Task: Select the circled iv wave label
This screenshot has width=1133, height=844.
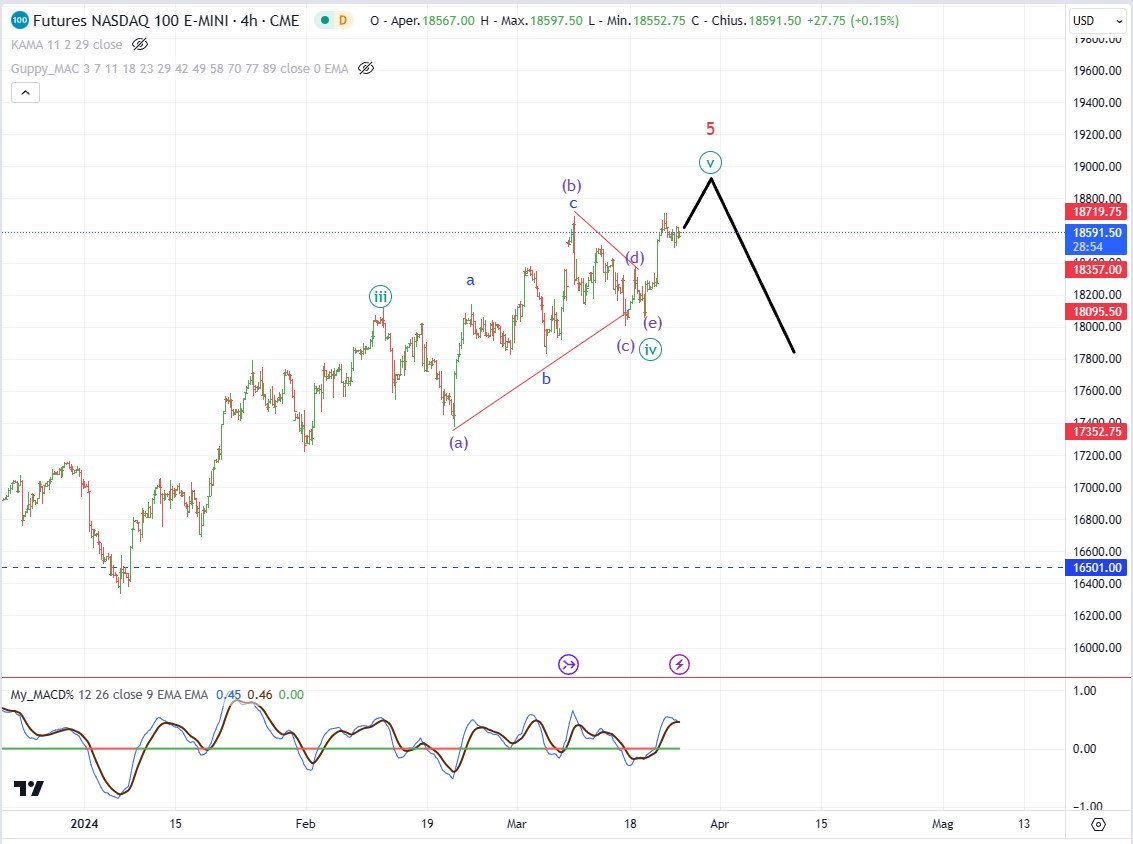Action: click(x=650, y=350)
